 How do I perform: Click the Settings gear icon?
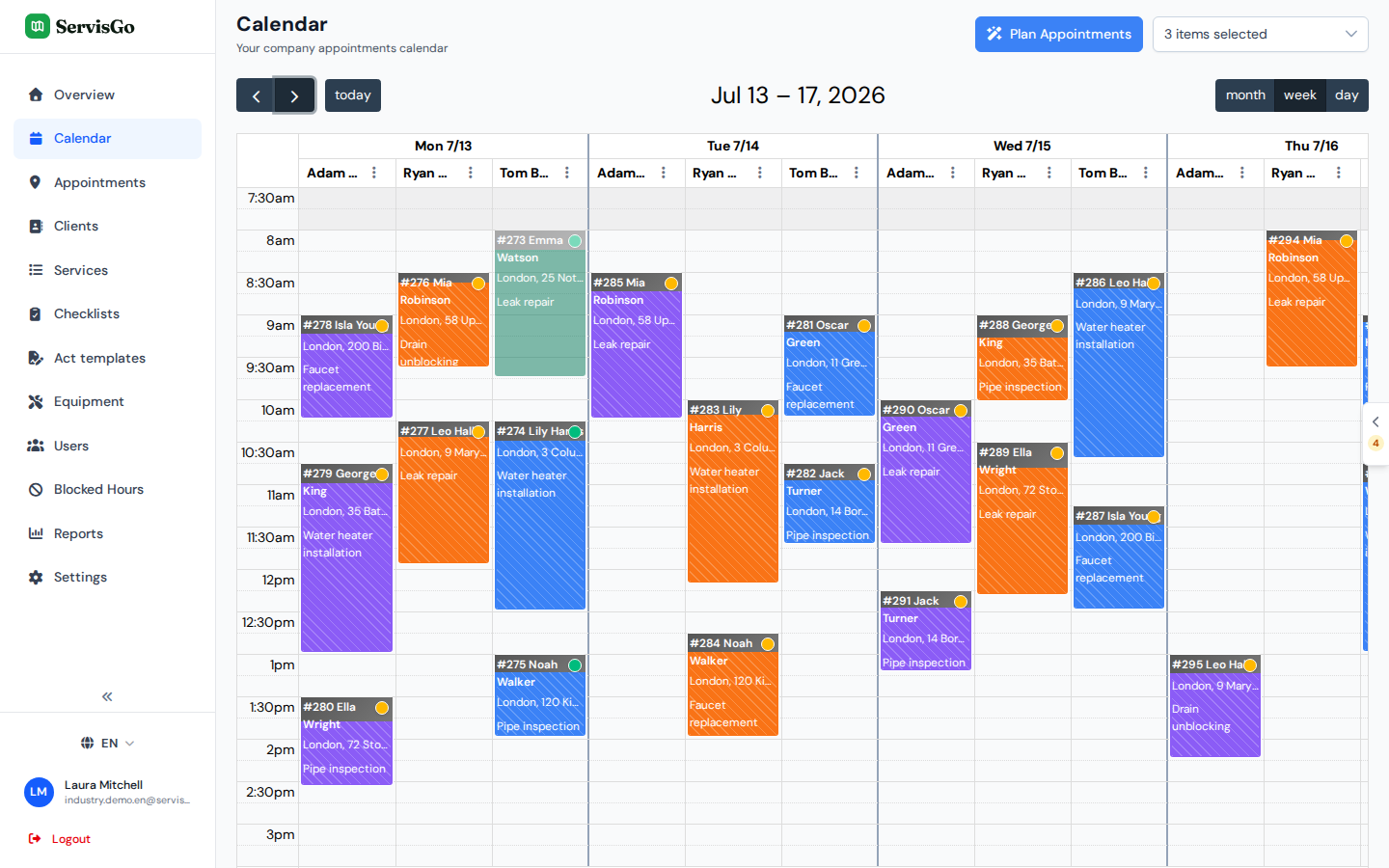36,577
